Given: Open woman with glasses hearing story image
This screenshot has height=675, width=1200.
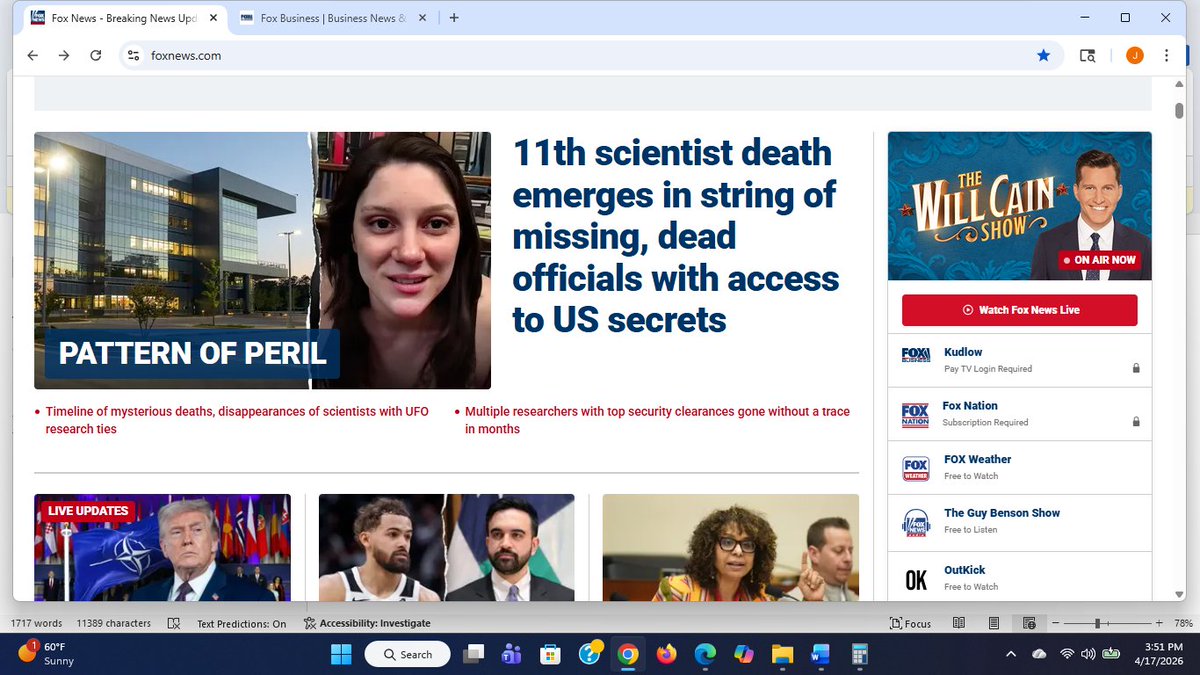Looking at the screenshot, I should tap(730, 547).
